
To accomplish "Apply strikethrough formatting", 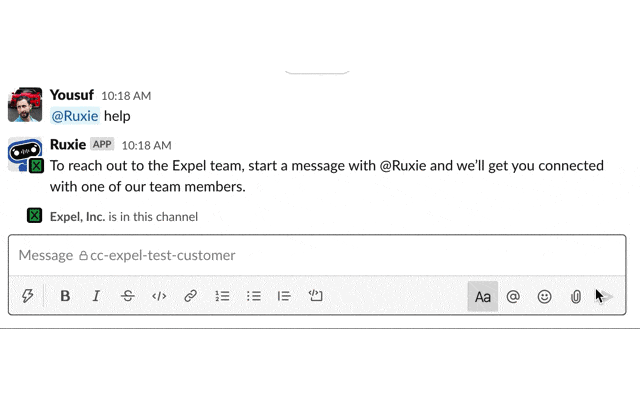I will pos(128,296).
